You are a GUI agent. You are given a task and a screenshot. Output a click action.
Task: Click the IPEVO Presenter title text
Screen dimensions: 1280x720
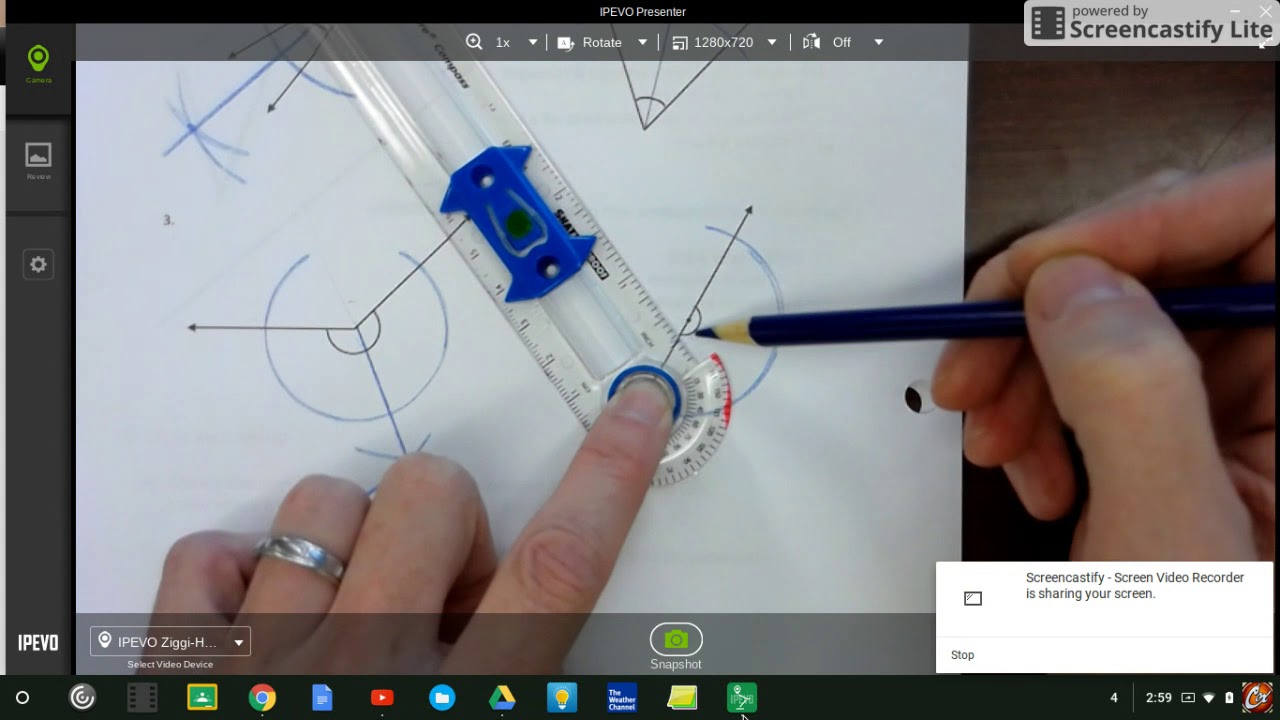click(642, 12)
